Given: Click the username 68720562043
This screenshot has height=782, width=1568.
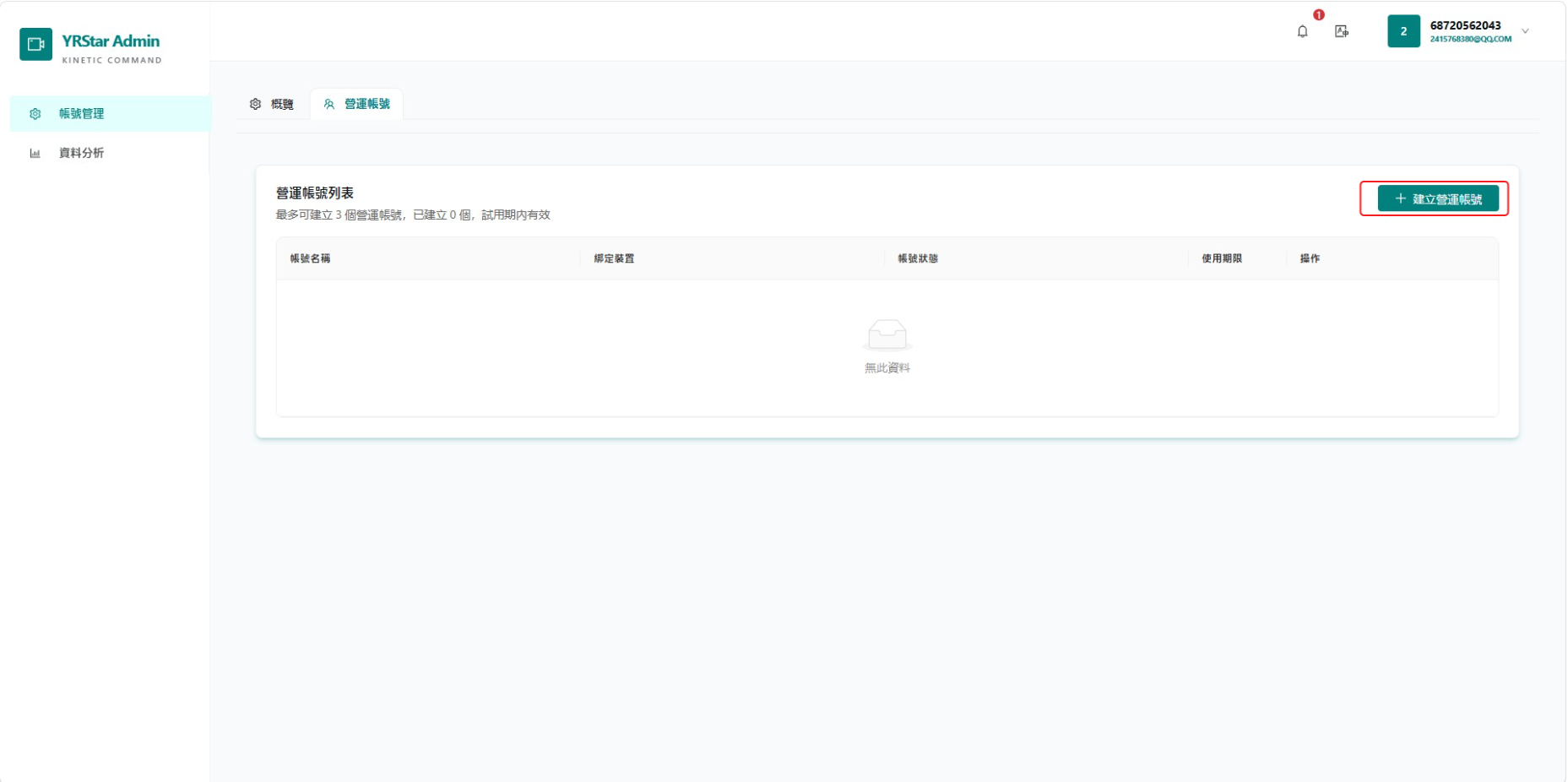Looking at the screenshot, I should coord(1465,25).
